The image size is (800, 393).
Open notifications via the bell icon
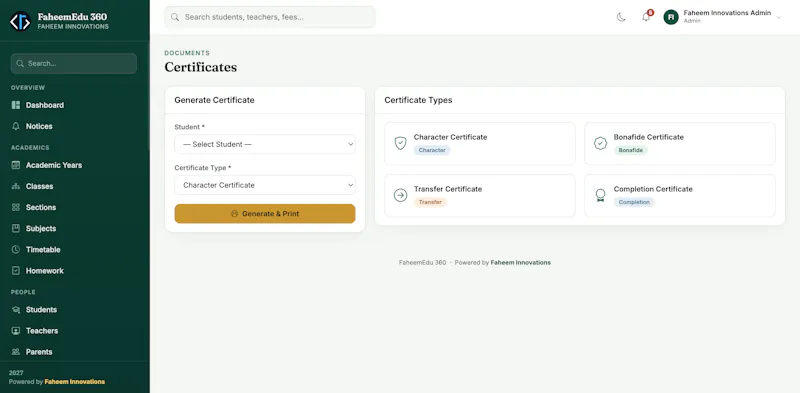pyautogui.click(x=646, y=17)
